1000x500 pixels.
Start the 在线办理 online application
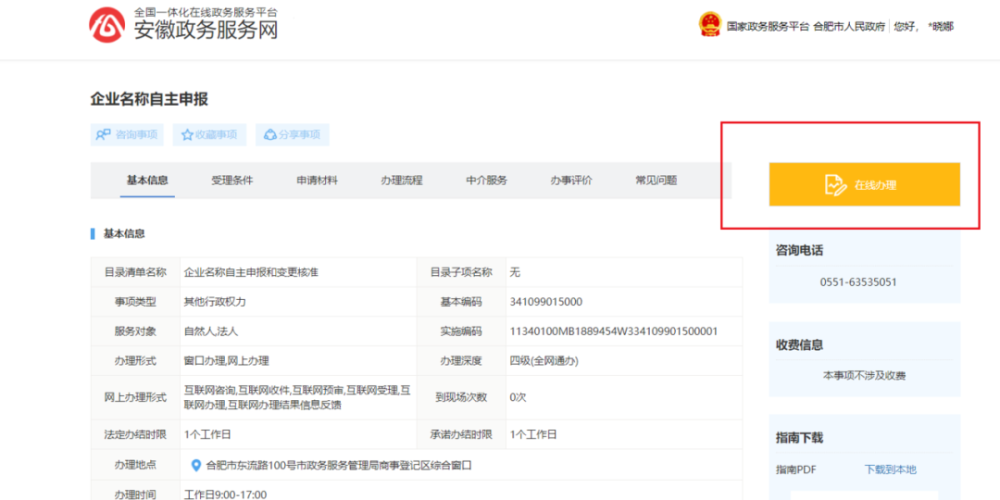[864, 184]
